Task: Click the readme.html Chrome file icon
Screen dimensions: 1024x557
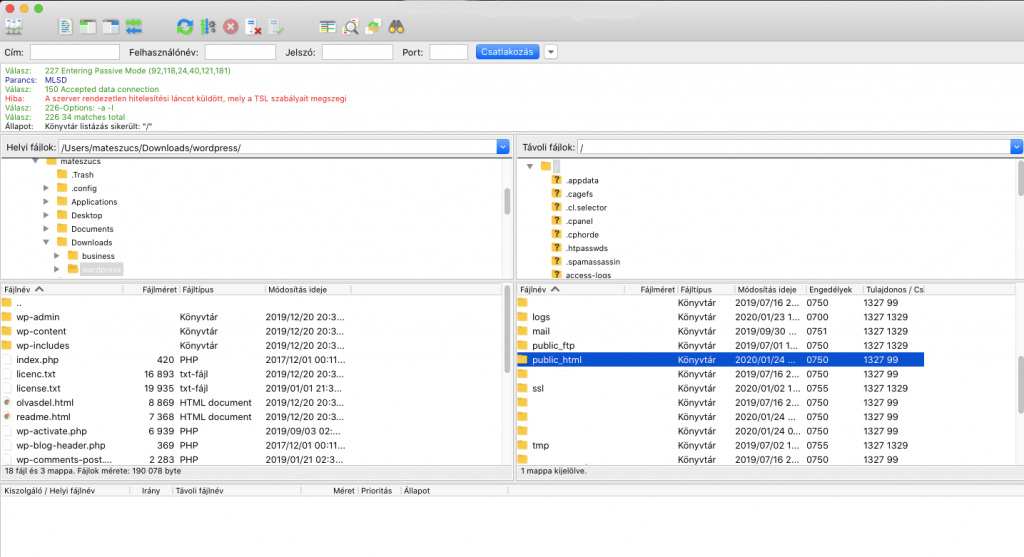Action: [7, 417]
